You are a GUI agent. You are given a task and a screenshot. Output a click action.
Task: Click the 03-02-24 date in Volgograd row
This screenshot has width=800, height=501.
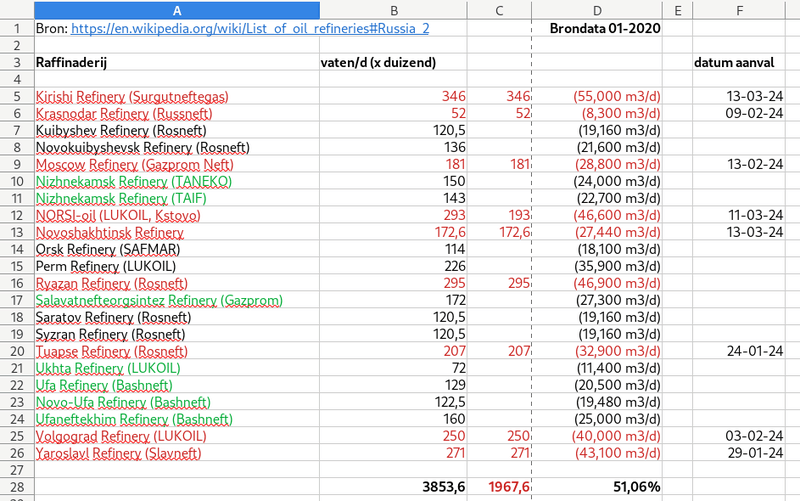click(739, 436)
